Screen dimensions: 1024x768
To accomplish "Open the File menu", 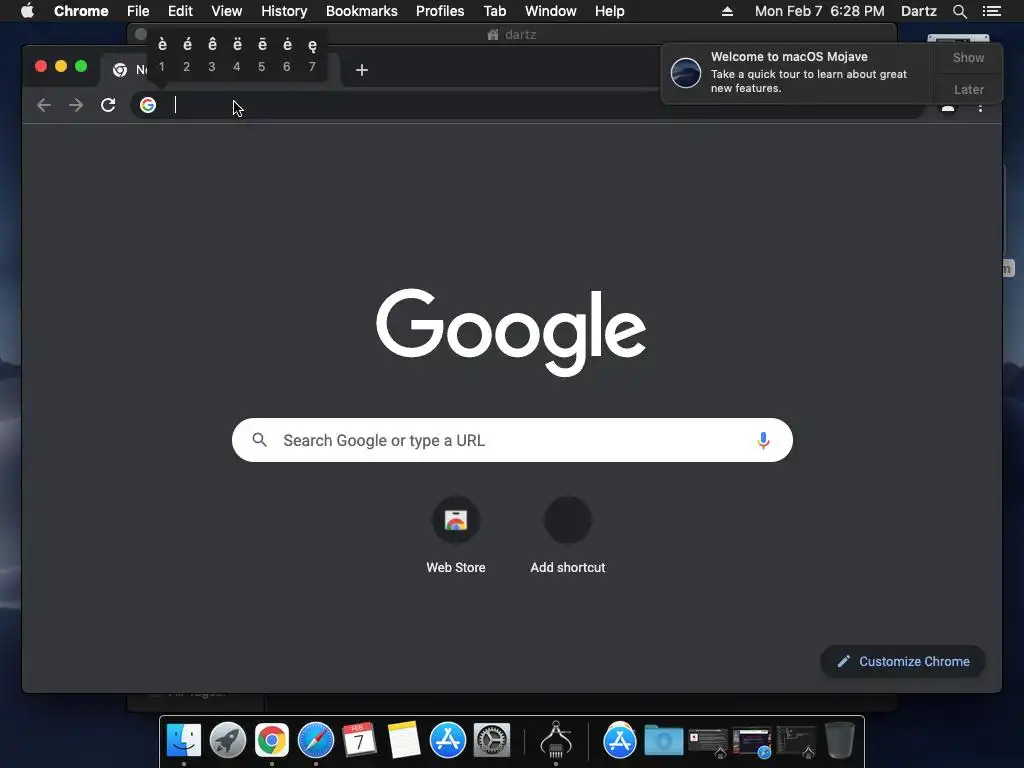I will point(138,11).
